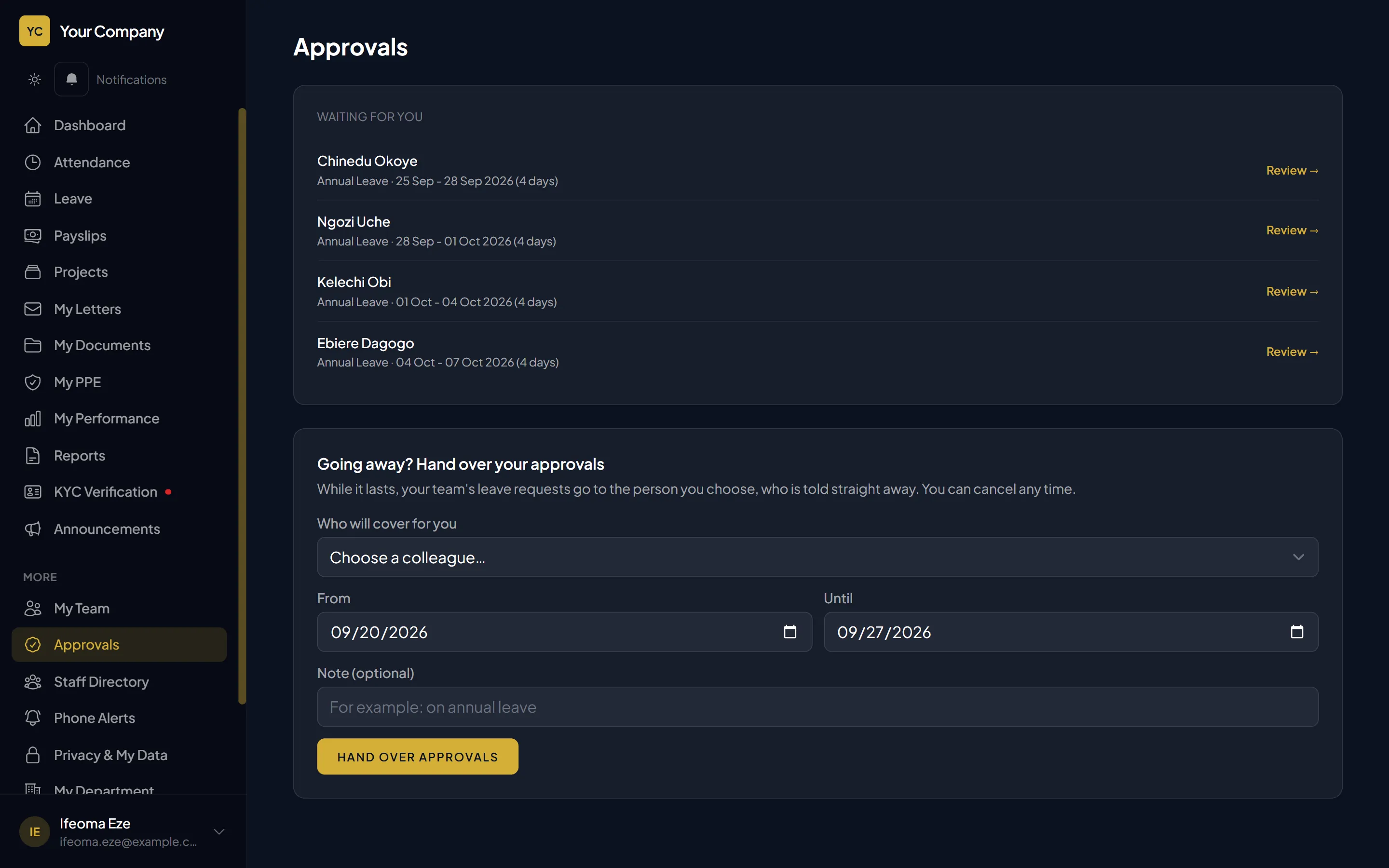
Task: Click the name Chinedu Okoye
Action: (367, 161)
